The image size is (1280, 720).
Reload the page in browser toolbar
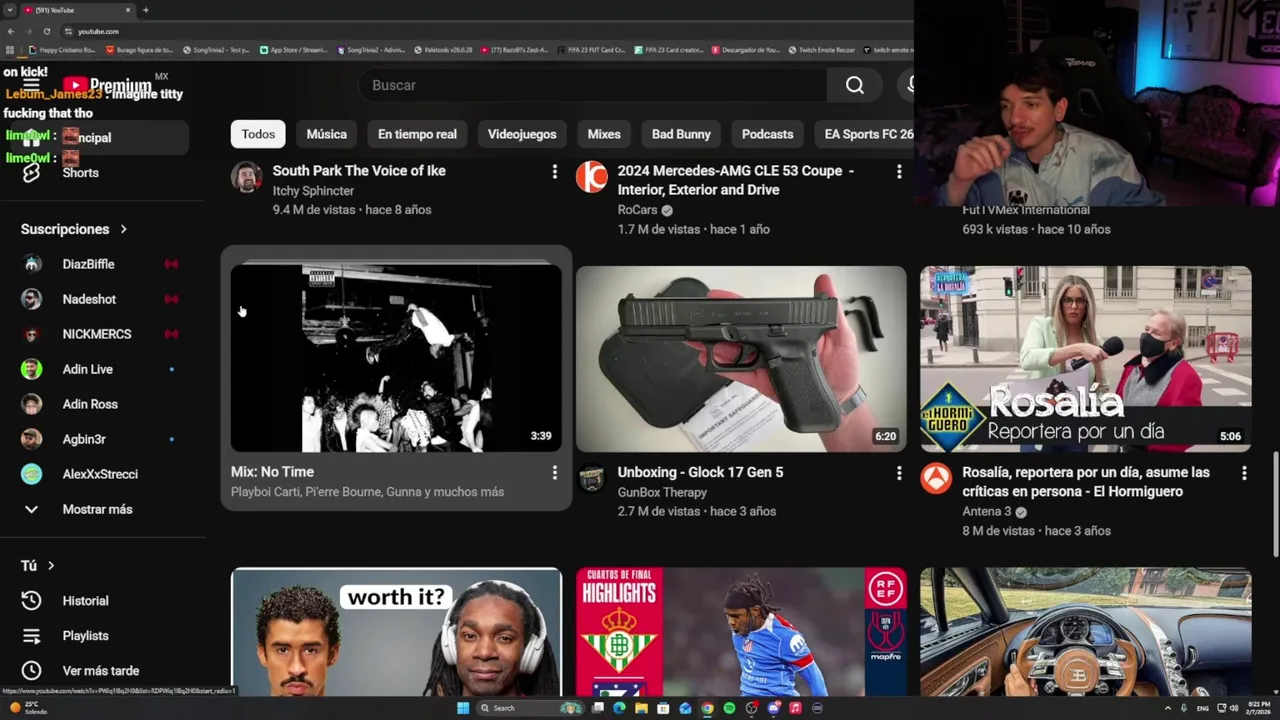pyautogui.click(x=47, y=31)
